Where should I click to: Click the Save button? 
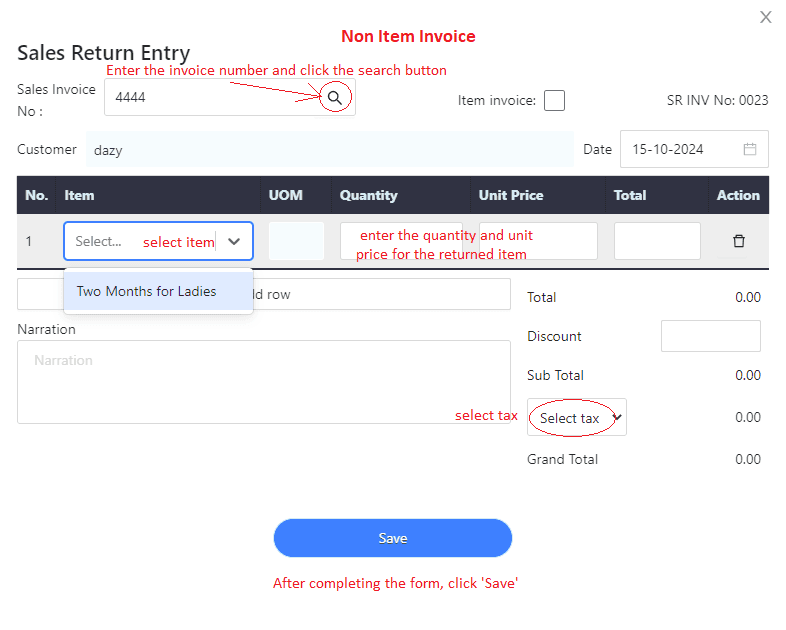coord(392,538)
